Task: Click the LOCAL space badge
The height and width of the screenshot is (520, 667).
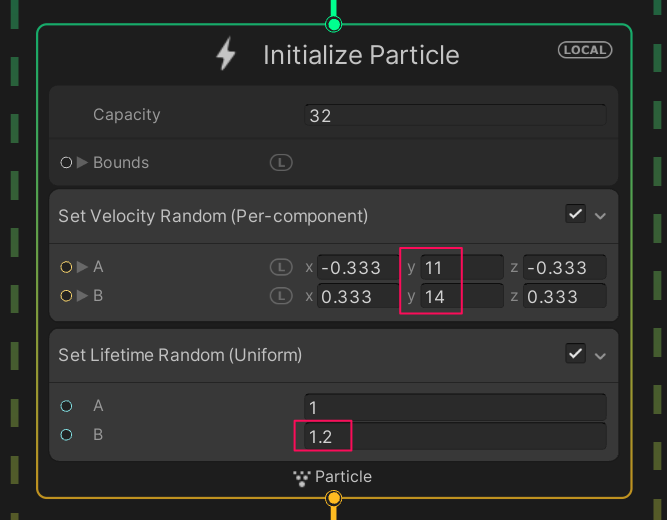Action: tap(585, 50)
